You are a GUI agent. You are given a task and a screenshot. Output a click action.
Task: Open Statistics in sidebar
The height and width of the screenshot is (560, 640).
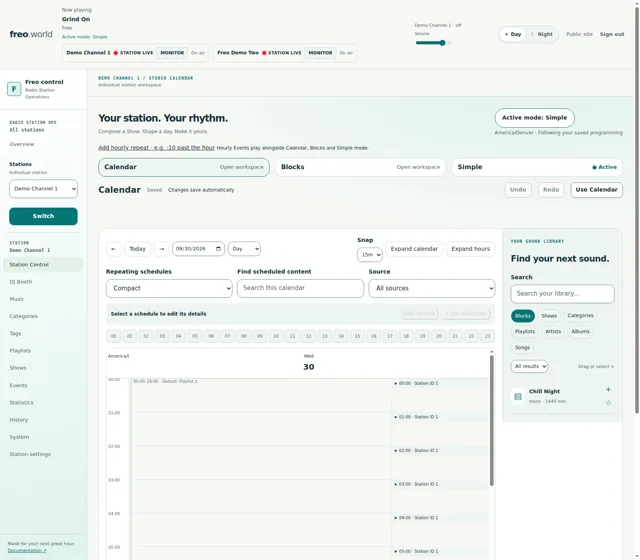[x=21, y=402]
